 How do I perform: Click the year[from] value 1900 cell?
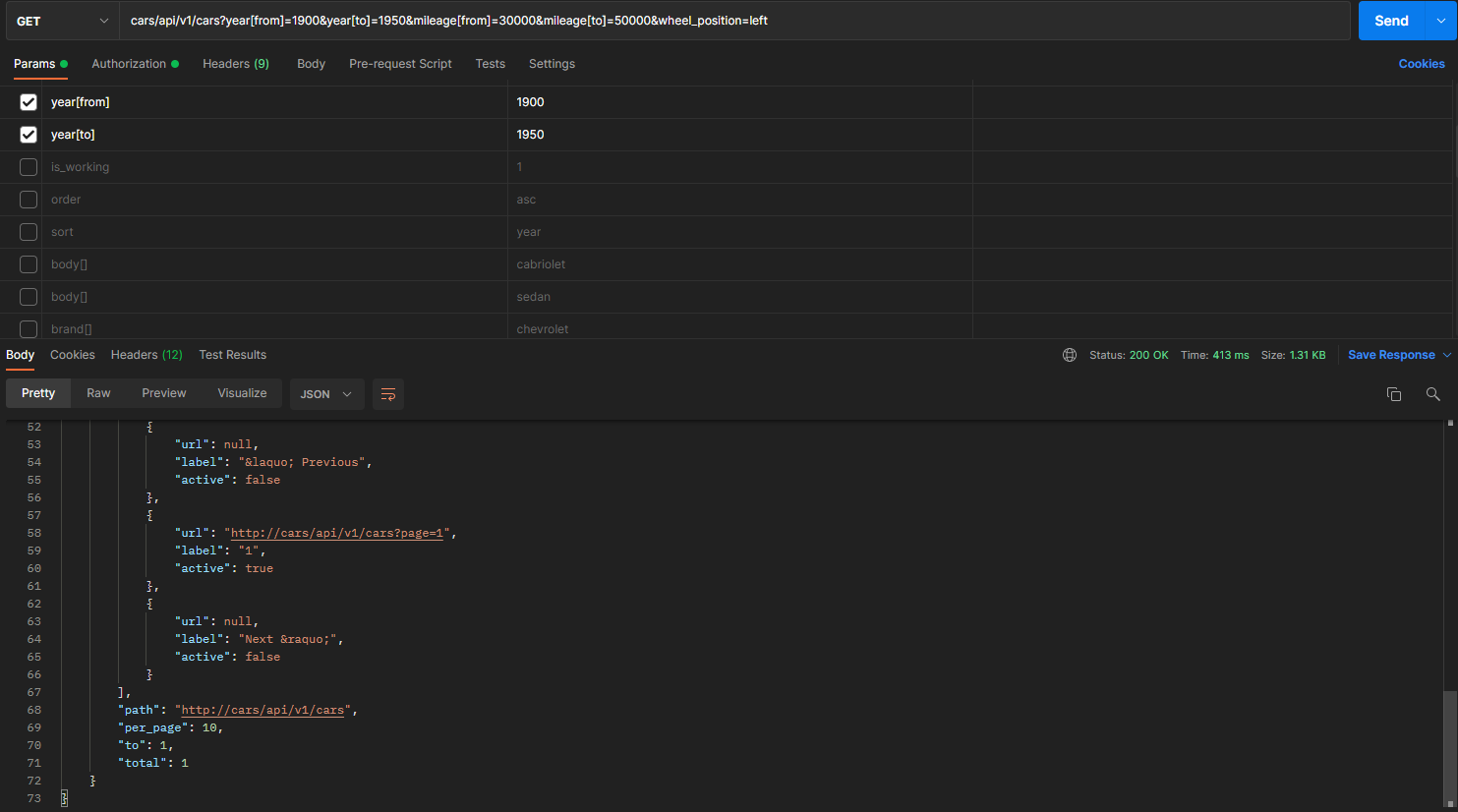739,102
